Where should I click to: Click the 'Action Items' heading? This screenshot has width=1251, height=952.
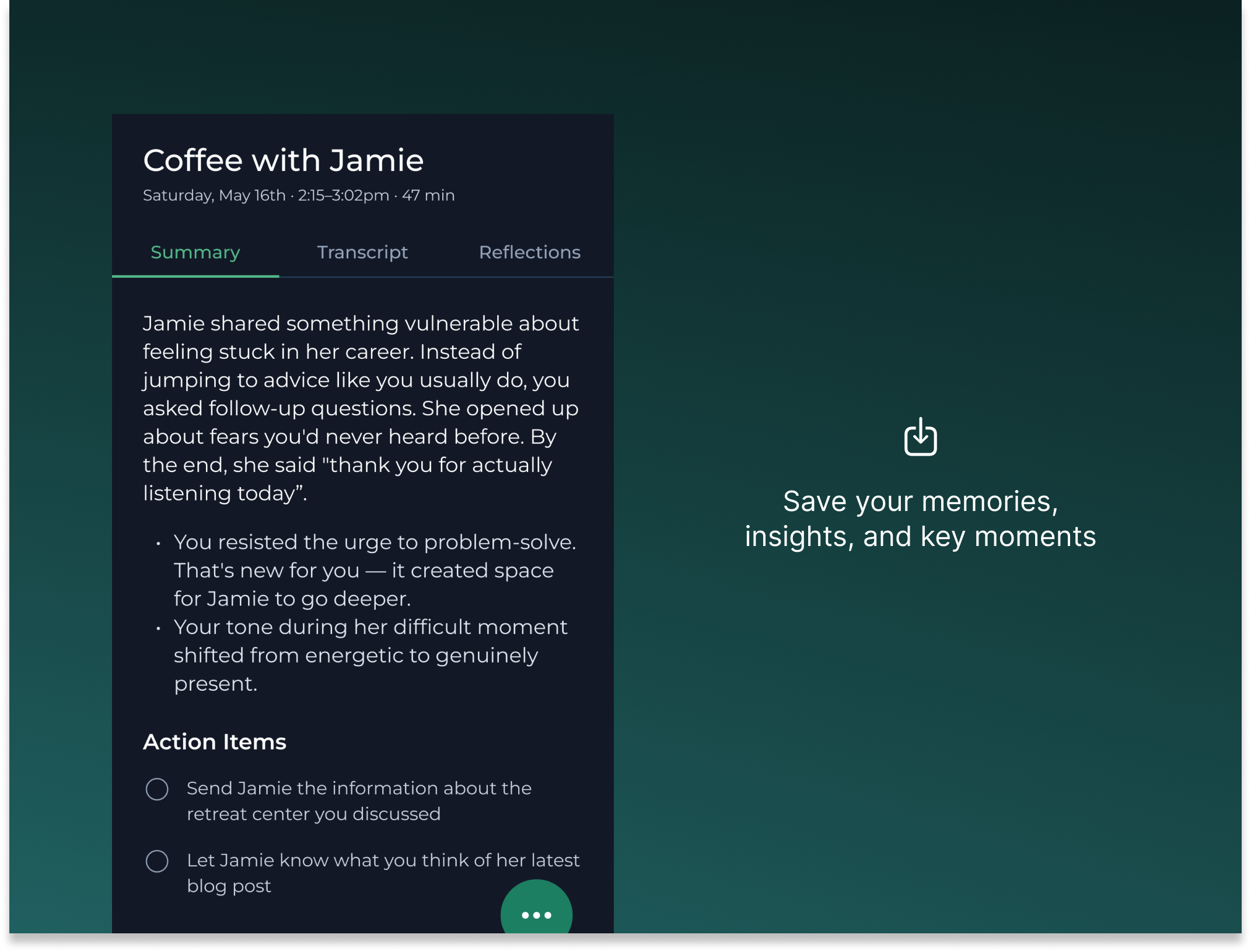(x=215, y=742)
